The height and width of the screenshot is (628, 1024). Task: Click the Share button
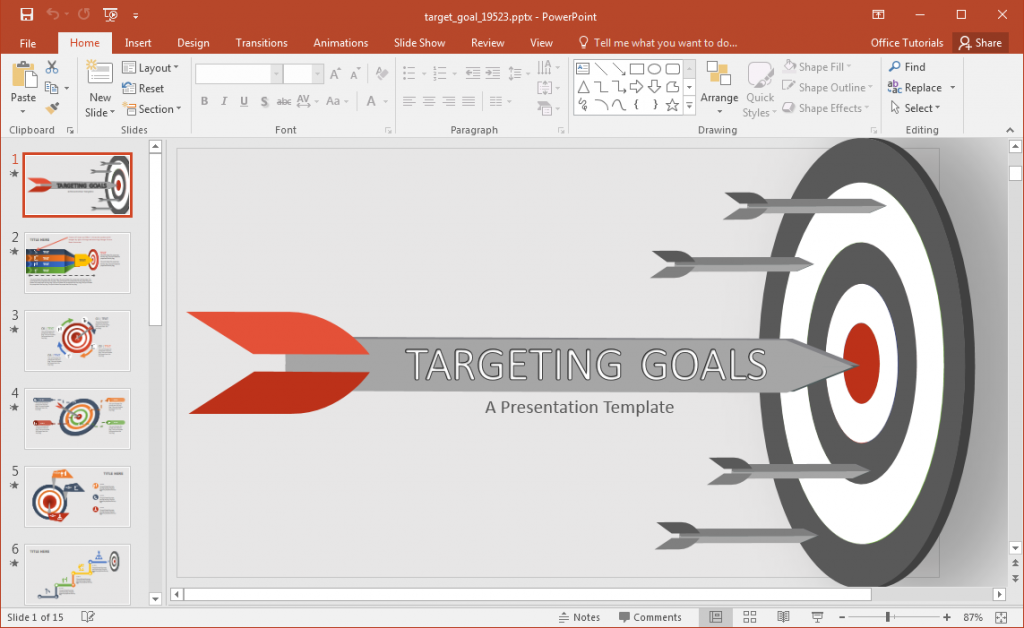pyautogui.click(x=981, y=42)
